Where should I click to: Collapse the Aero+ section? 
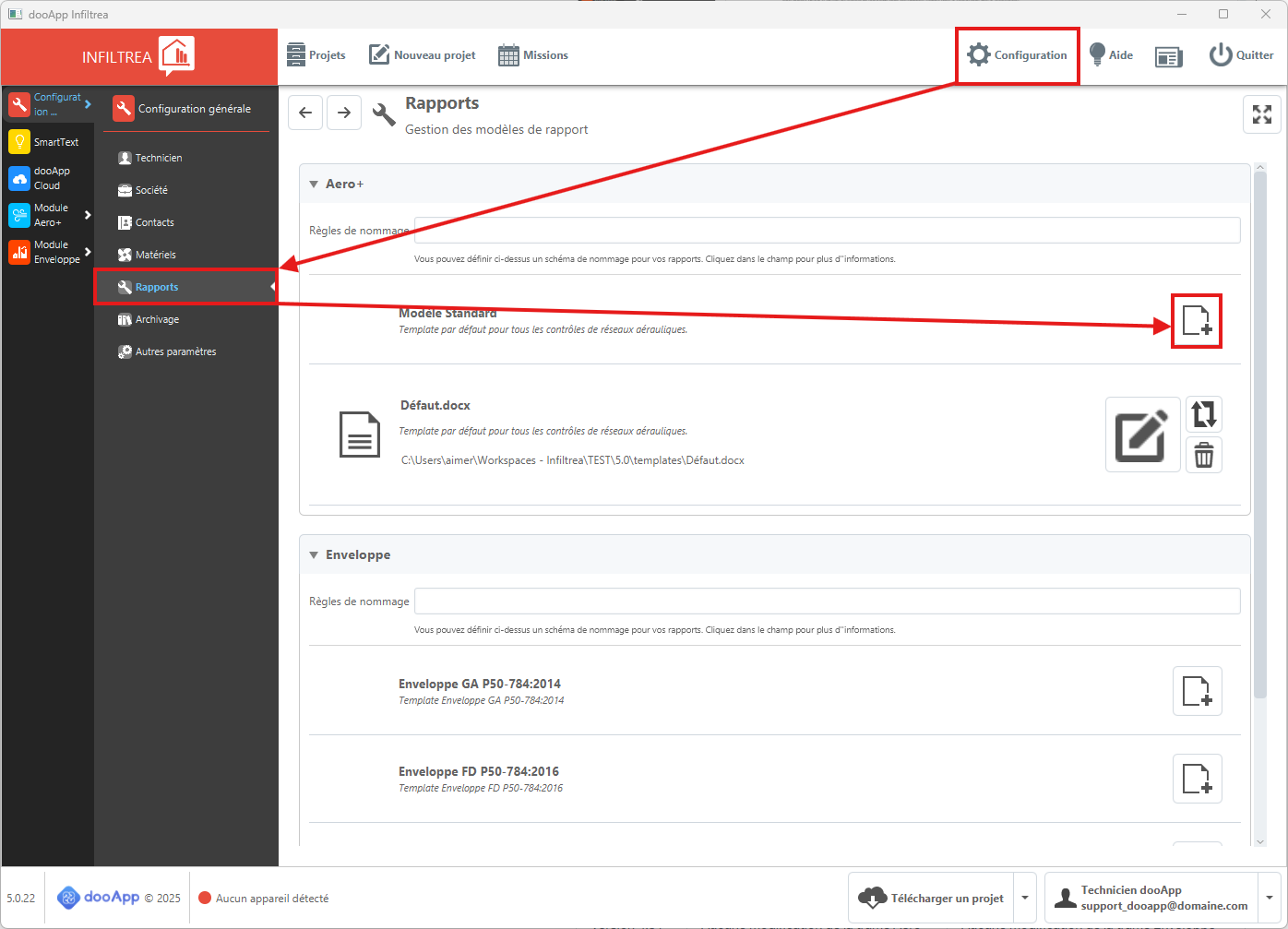[x=314, y=185]
